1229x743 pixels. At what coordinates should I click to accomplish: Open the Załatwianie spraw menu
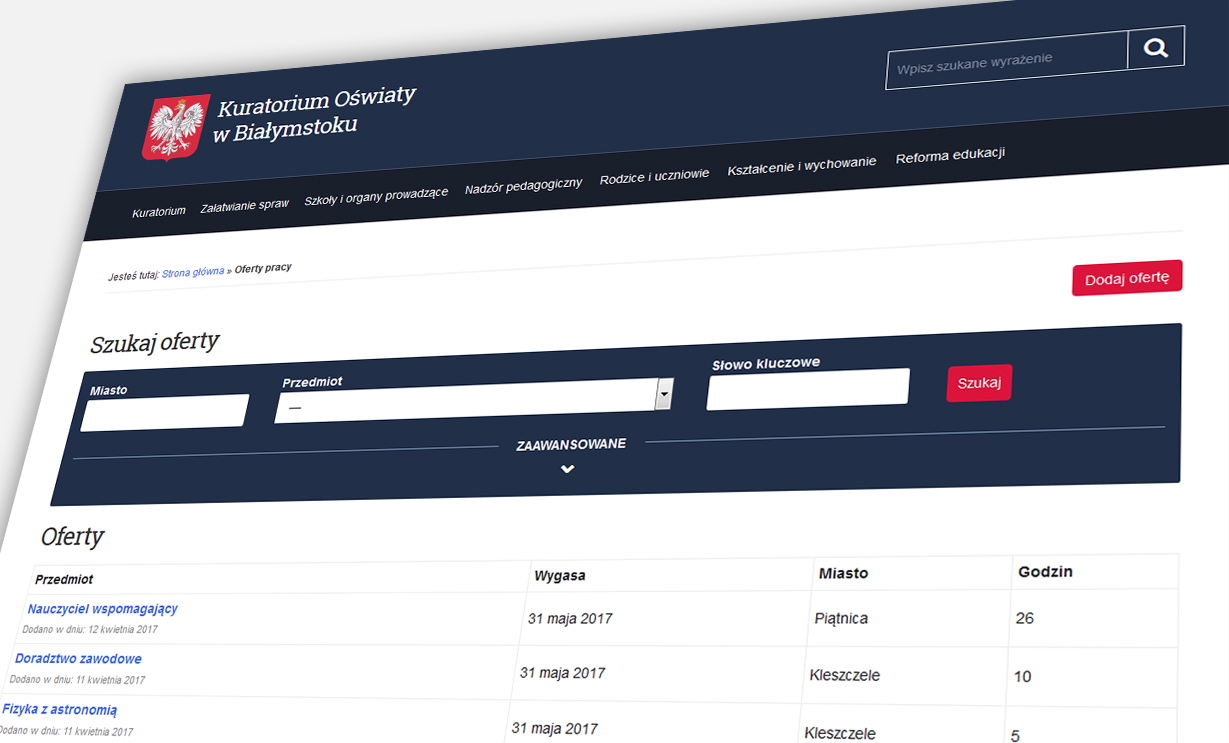[x=244, y=204]
